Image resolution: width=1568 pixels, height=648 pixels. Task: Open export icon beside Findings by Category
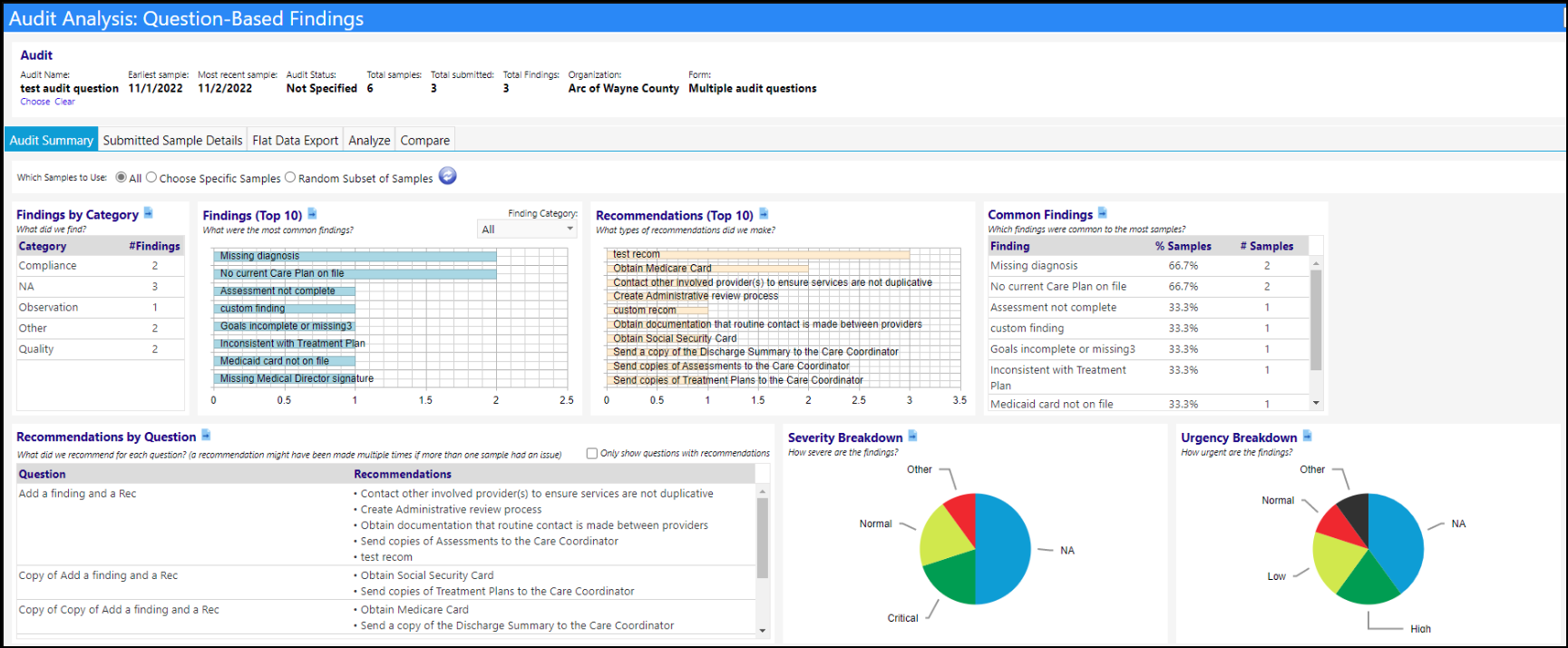click(149, 213)
